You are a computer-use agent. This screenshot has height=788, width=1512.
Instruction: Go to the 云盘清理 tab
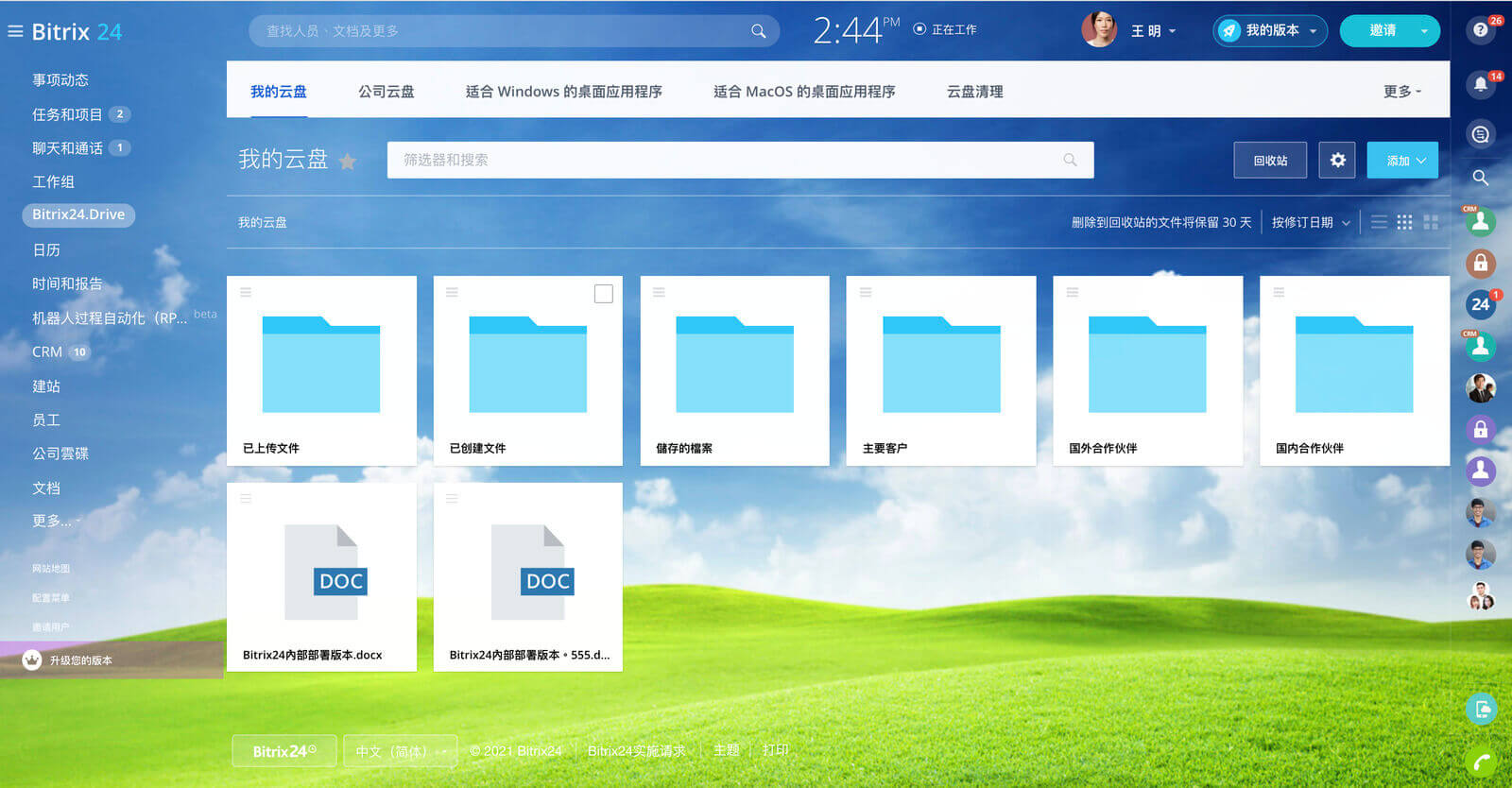pyautogui.click(x=974, y=92)
